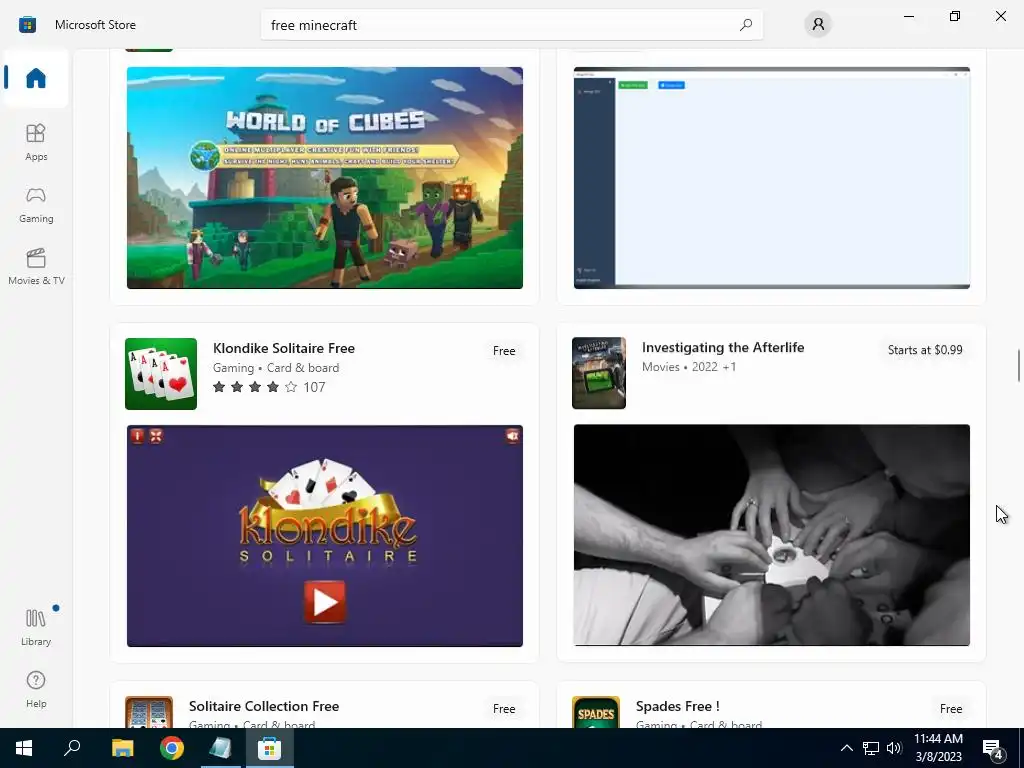Click Investigating the Afterlife title
Screen dimensions: 1024x768
pyautogui.click(x=723, y=347)
